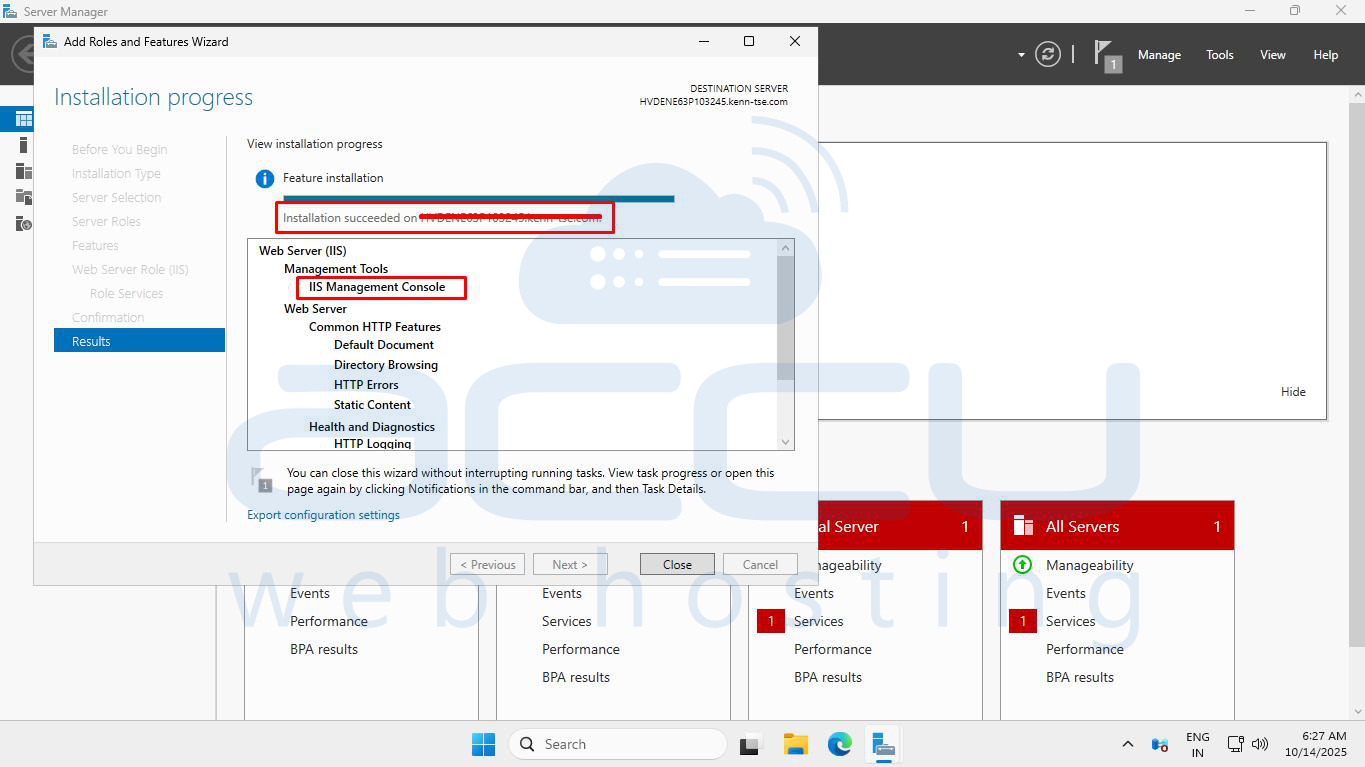Click the Windows Start button

[x=483, y=744]
